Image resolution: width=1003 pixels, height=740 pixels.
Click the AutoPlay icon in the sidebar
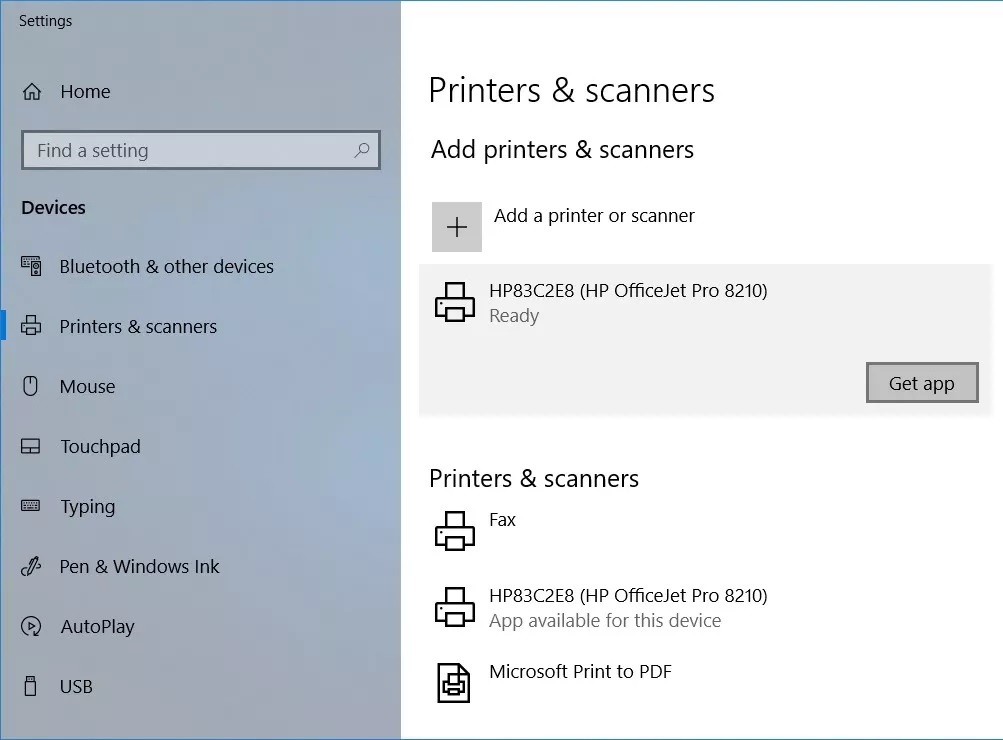31,627
